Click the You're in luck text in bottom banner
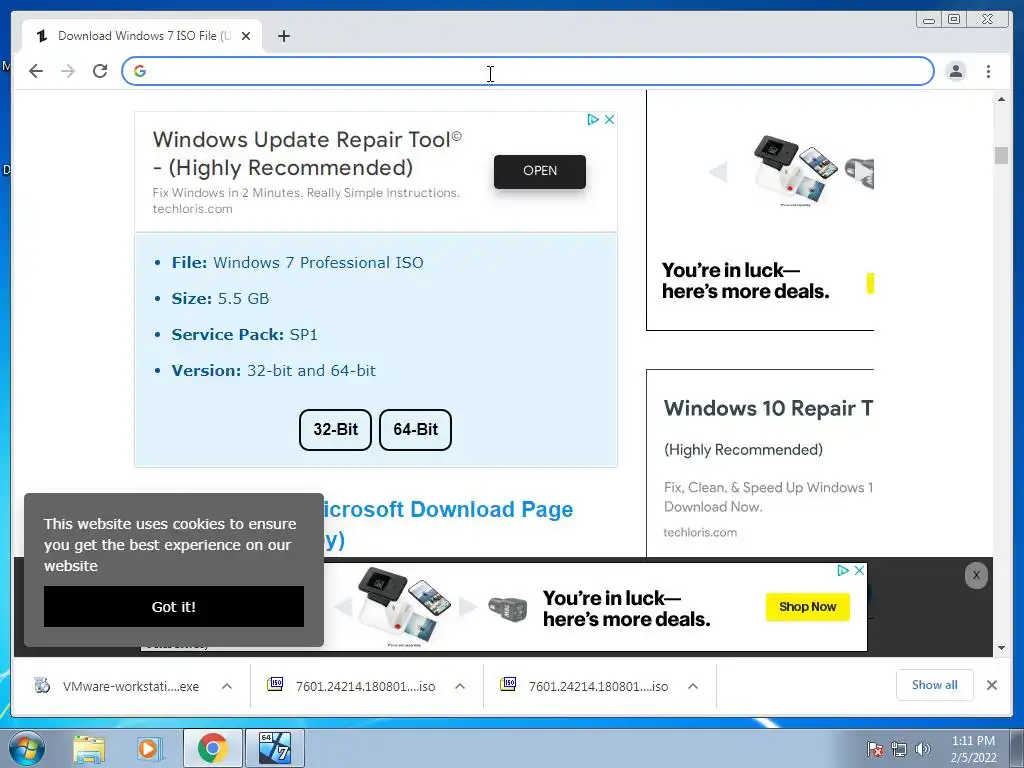1024x768 pixels. pyautogui.click(x=626, y=609)
